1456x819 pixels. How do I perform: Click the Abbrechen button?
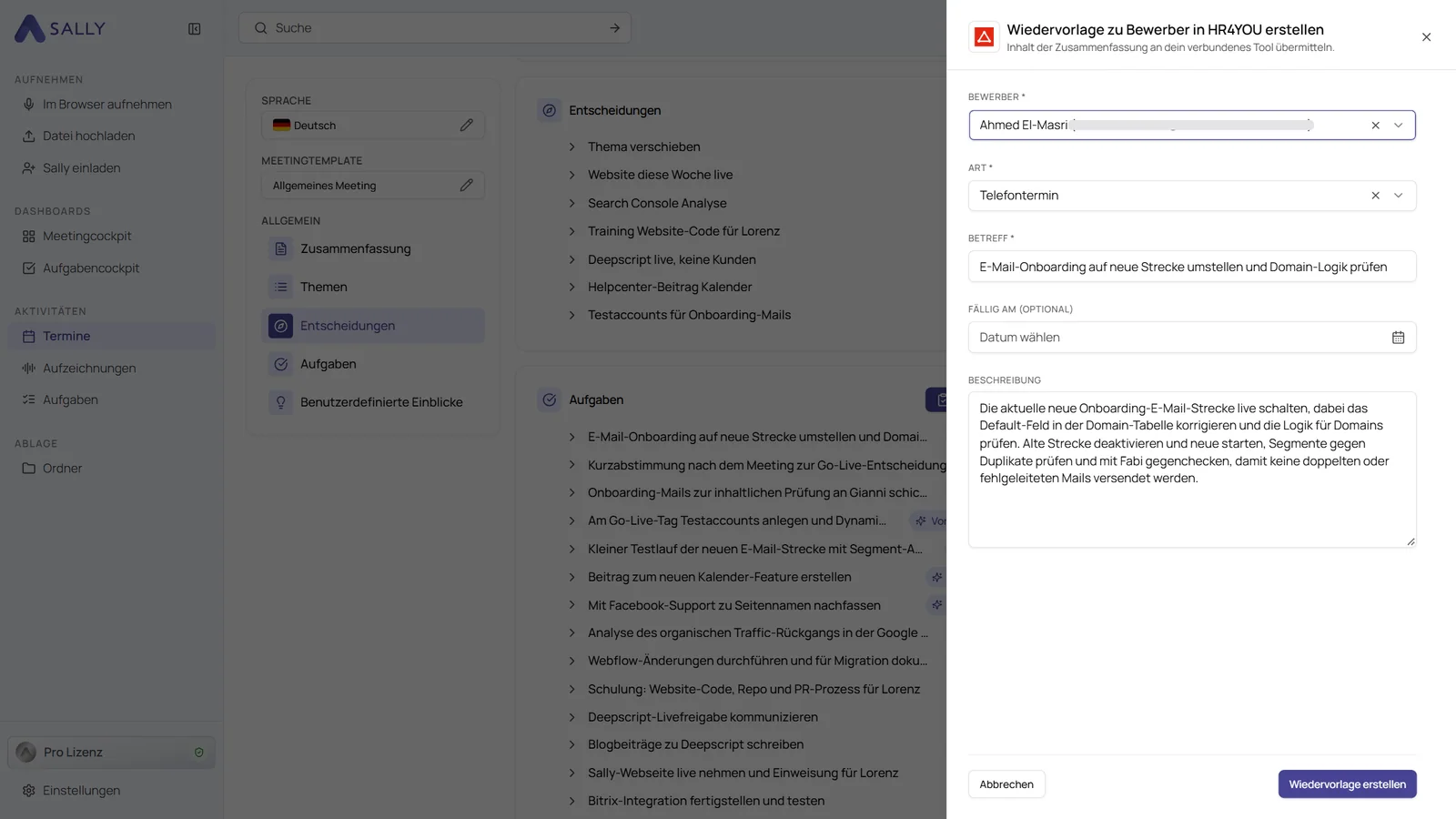click(1006, 784)
